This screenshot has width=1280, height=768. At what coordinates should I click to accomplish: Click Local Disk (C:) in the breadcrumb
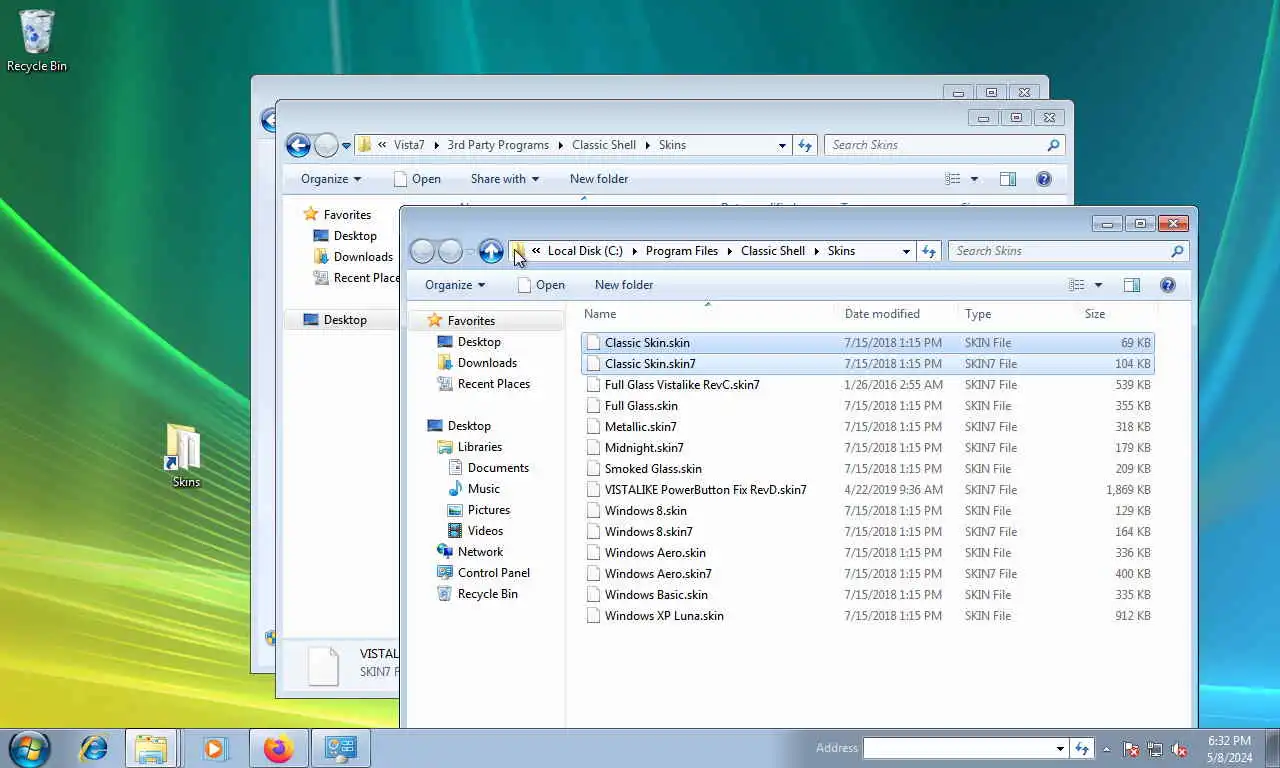[x=585, y=251]
